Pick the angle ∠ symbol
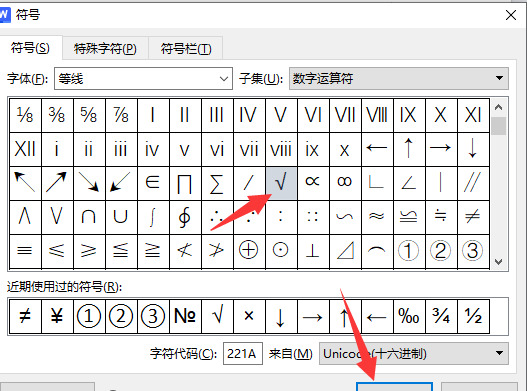 (x=409, y=183)
